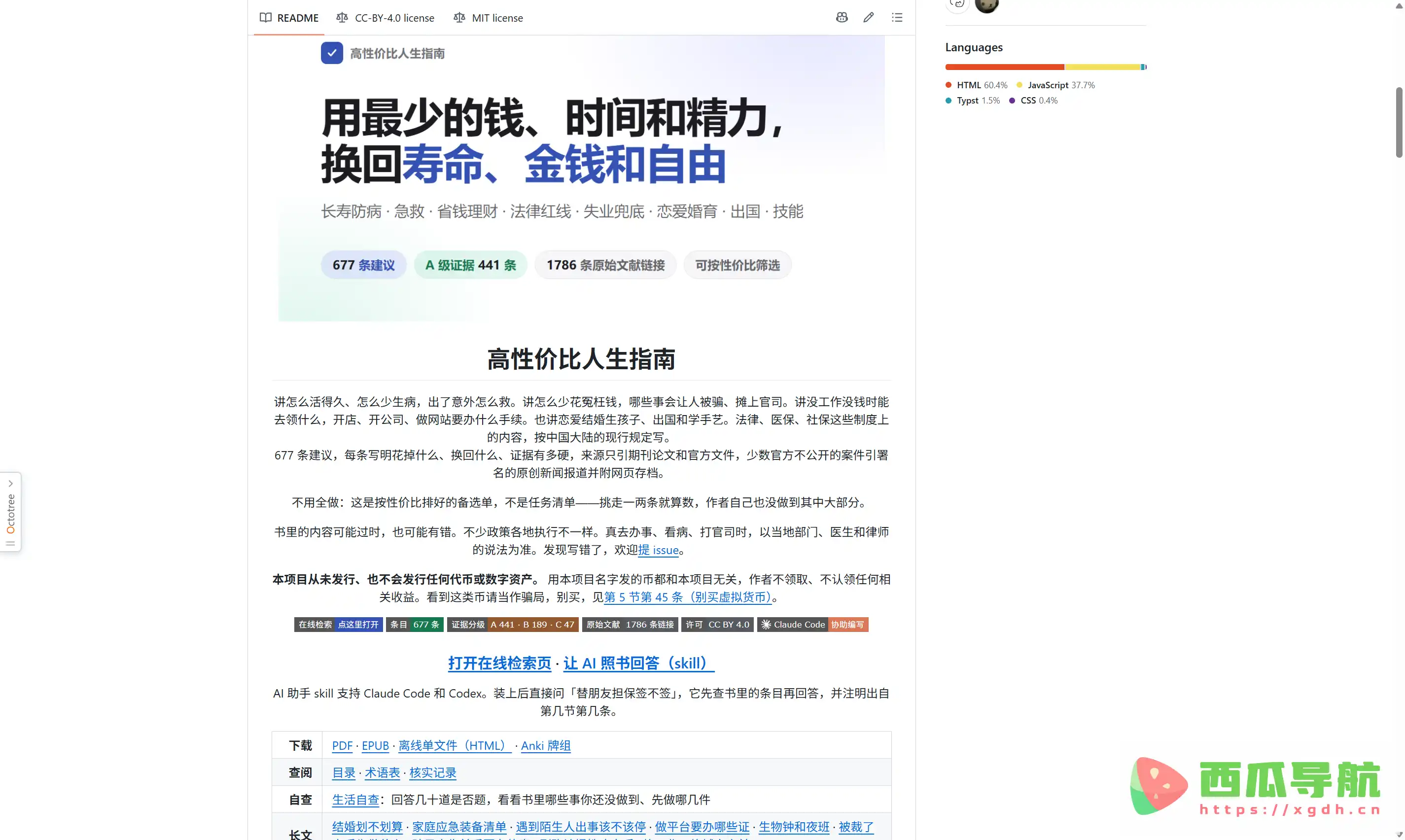This screenshot has width=1405, height=840.
Task: Click the 条目 677 条 badge
Action: click(x=415, y=625)
